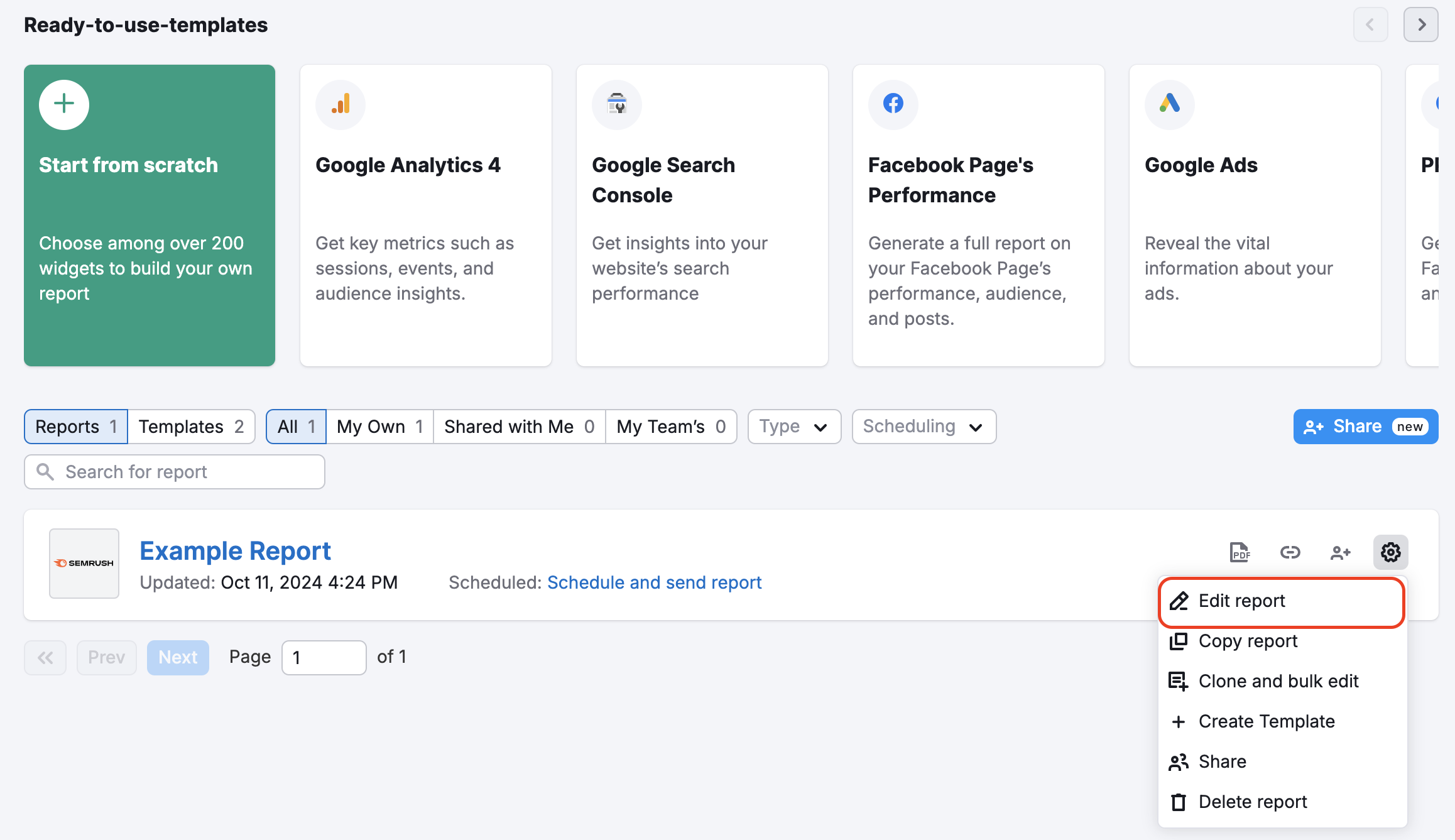This screenshot has height=840, width=1455.
Task: Copy the report sharing link icon
Action: [1290, 552]
